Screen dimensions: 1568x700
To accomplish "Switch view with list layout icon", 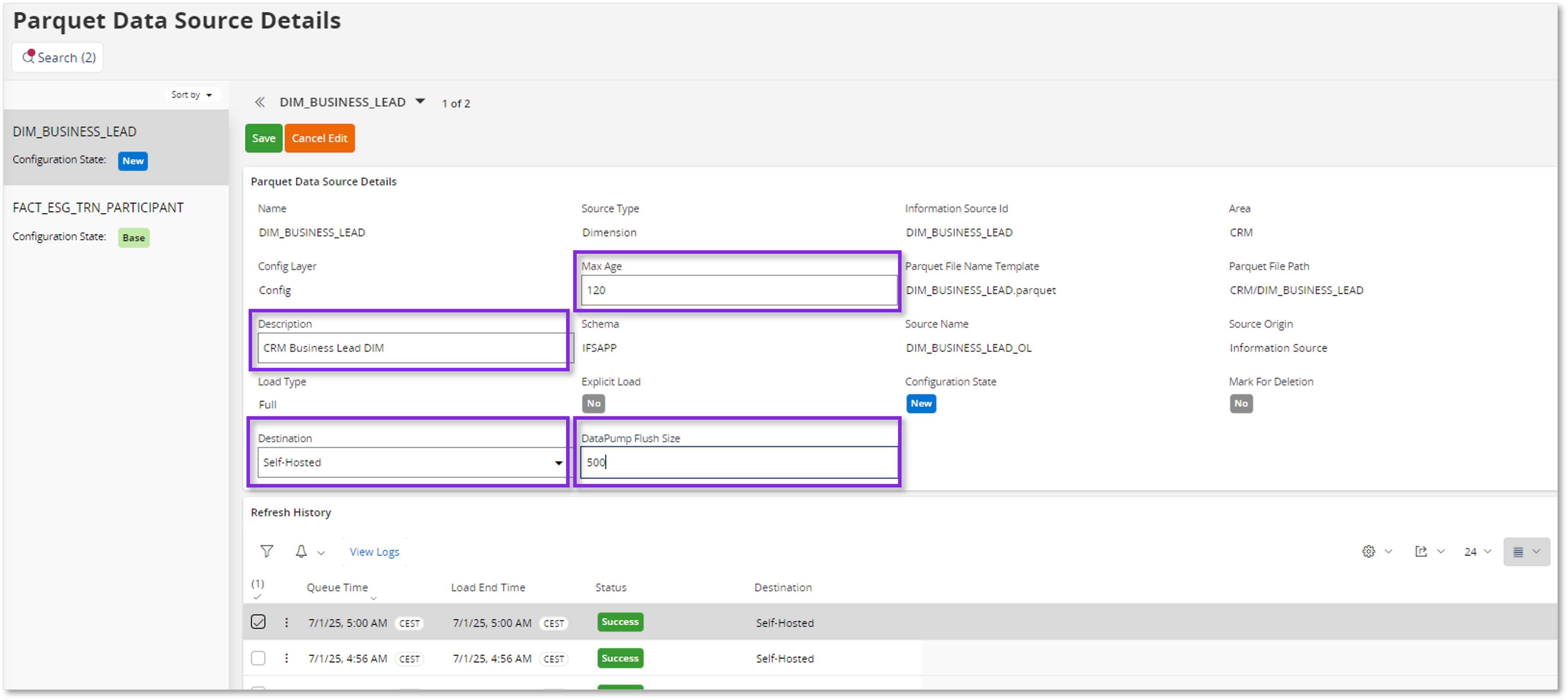I will click(x=1518, y=551).
